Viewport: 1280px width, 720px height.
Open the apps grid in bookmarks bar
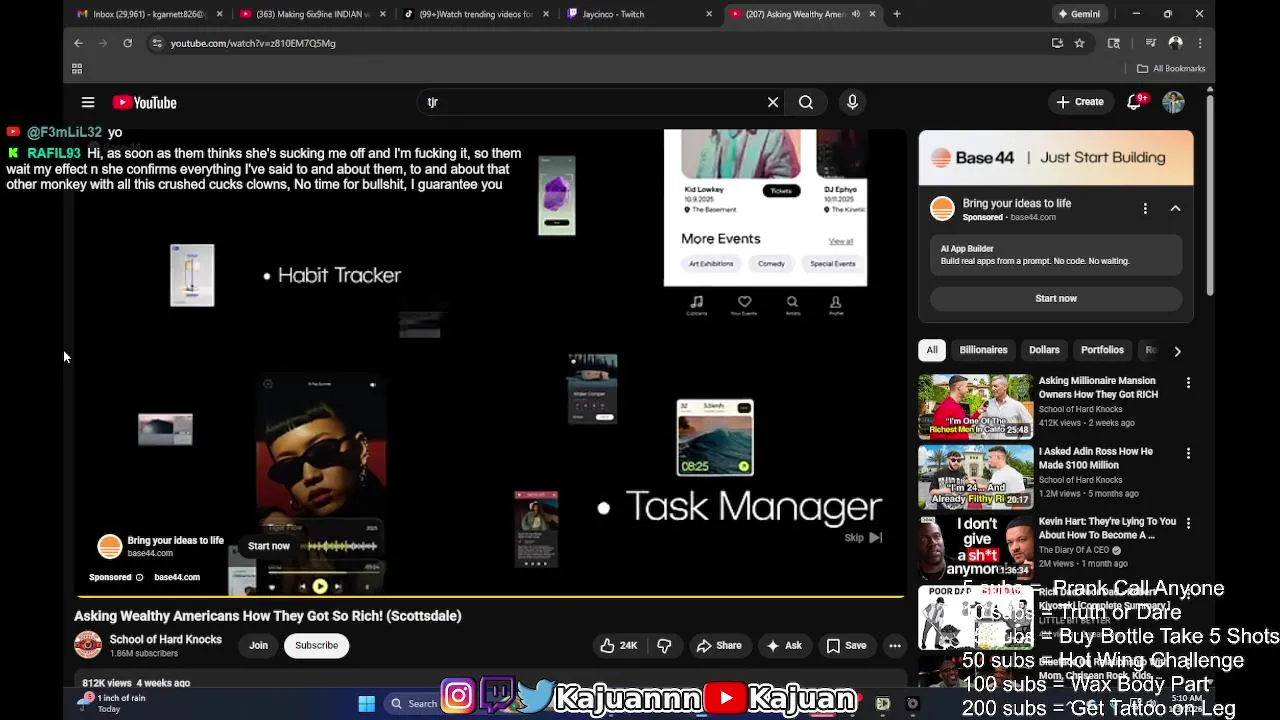(77, 68)
